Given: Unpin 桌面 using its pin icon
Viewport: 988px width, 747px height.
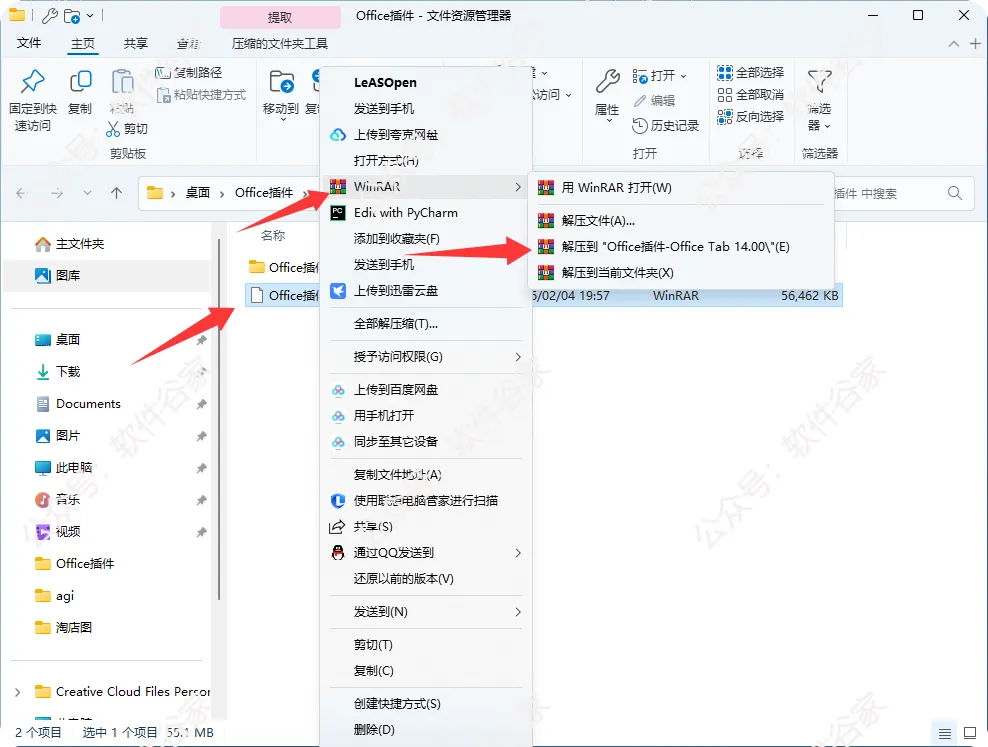Looking at the screenshot, I should 202,340.
